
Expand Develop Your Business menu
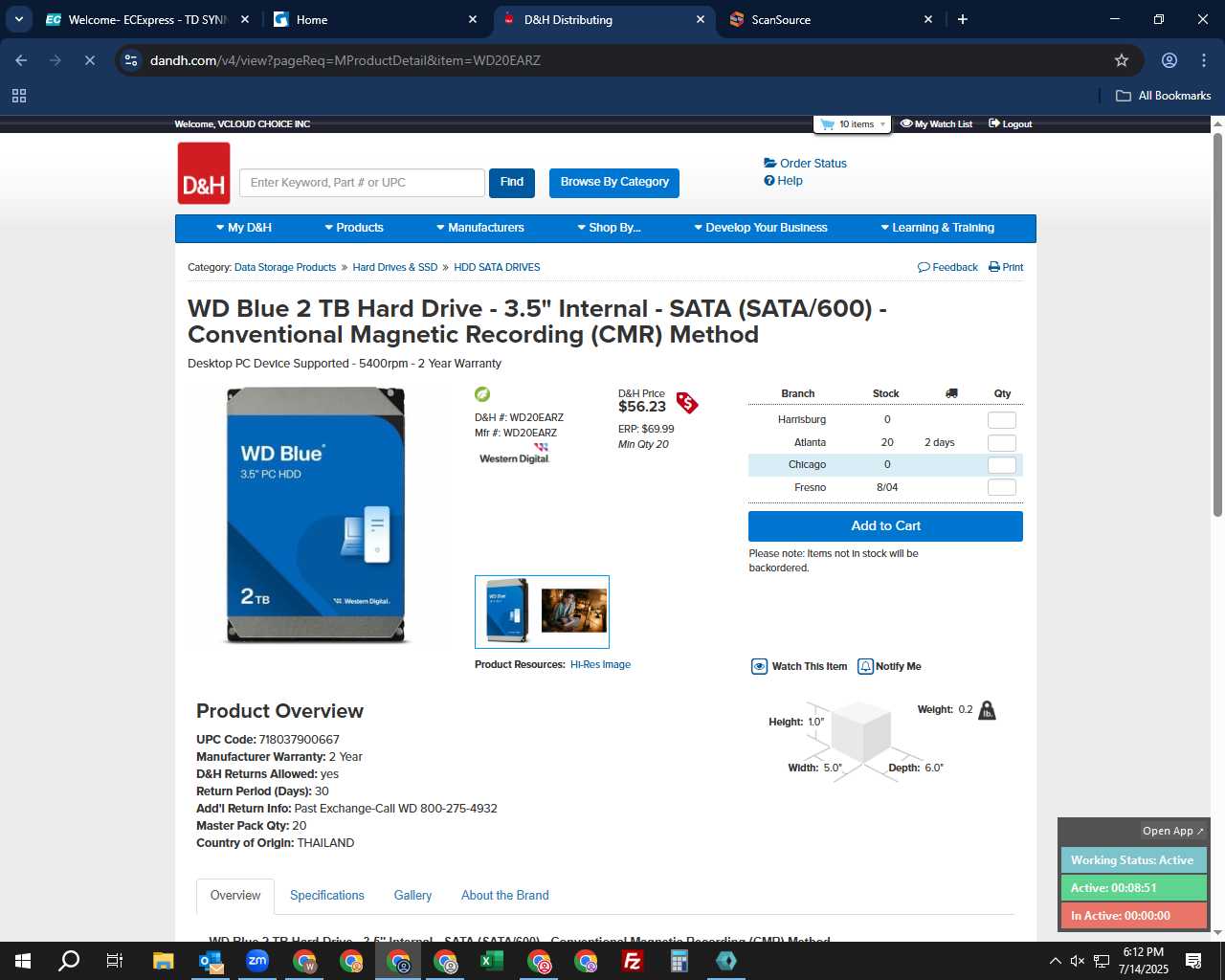tap(761, 228)
